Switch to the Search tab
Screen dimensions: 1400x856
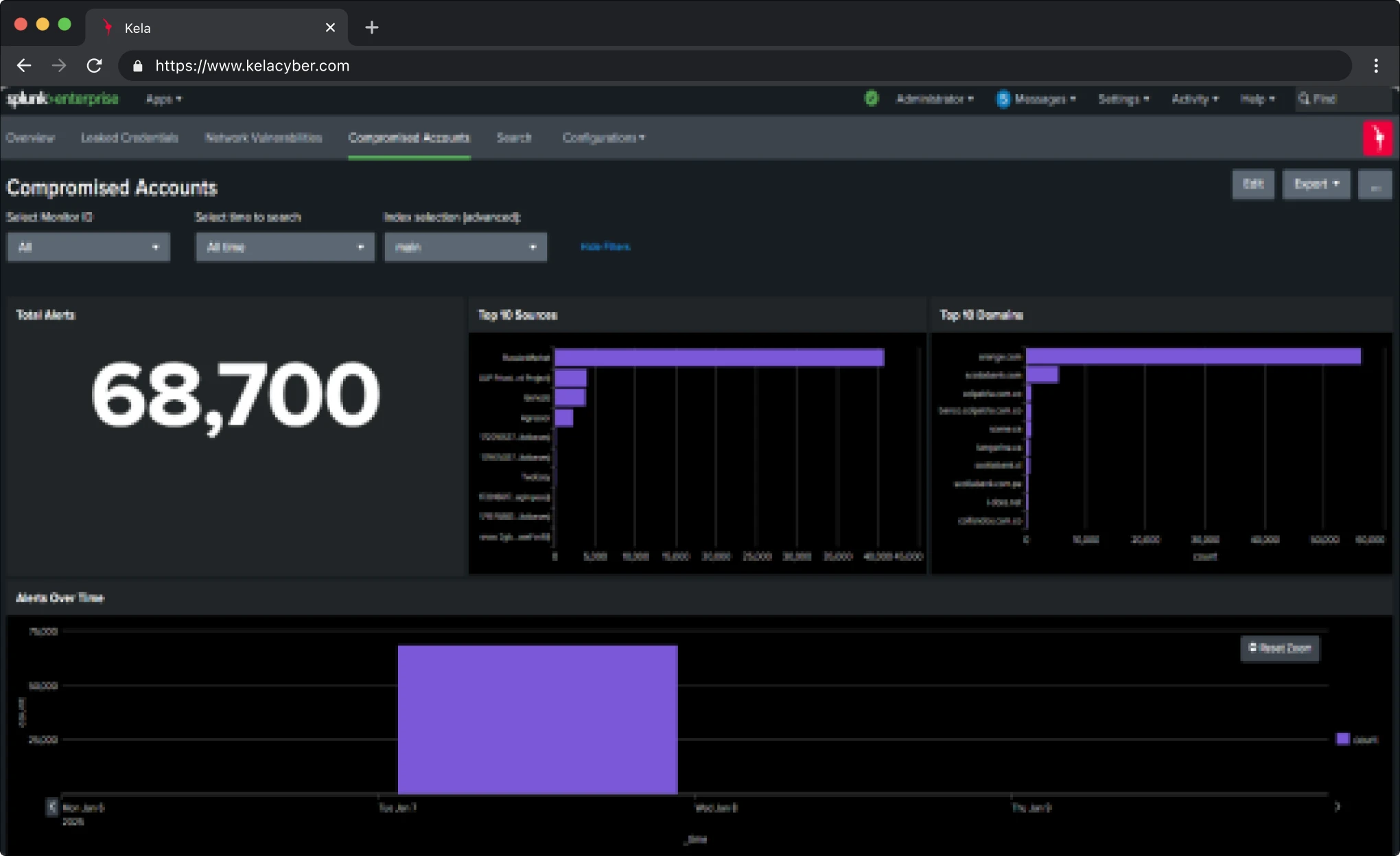click(x=514, y=138)
